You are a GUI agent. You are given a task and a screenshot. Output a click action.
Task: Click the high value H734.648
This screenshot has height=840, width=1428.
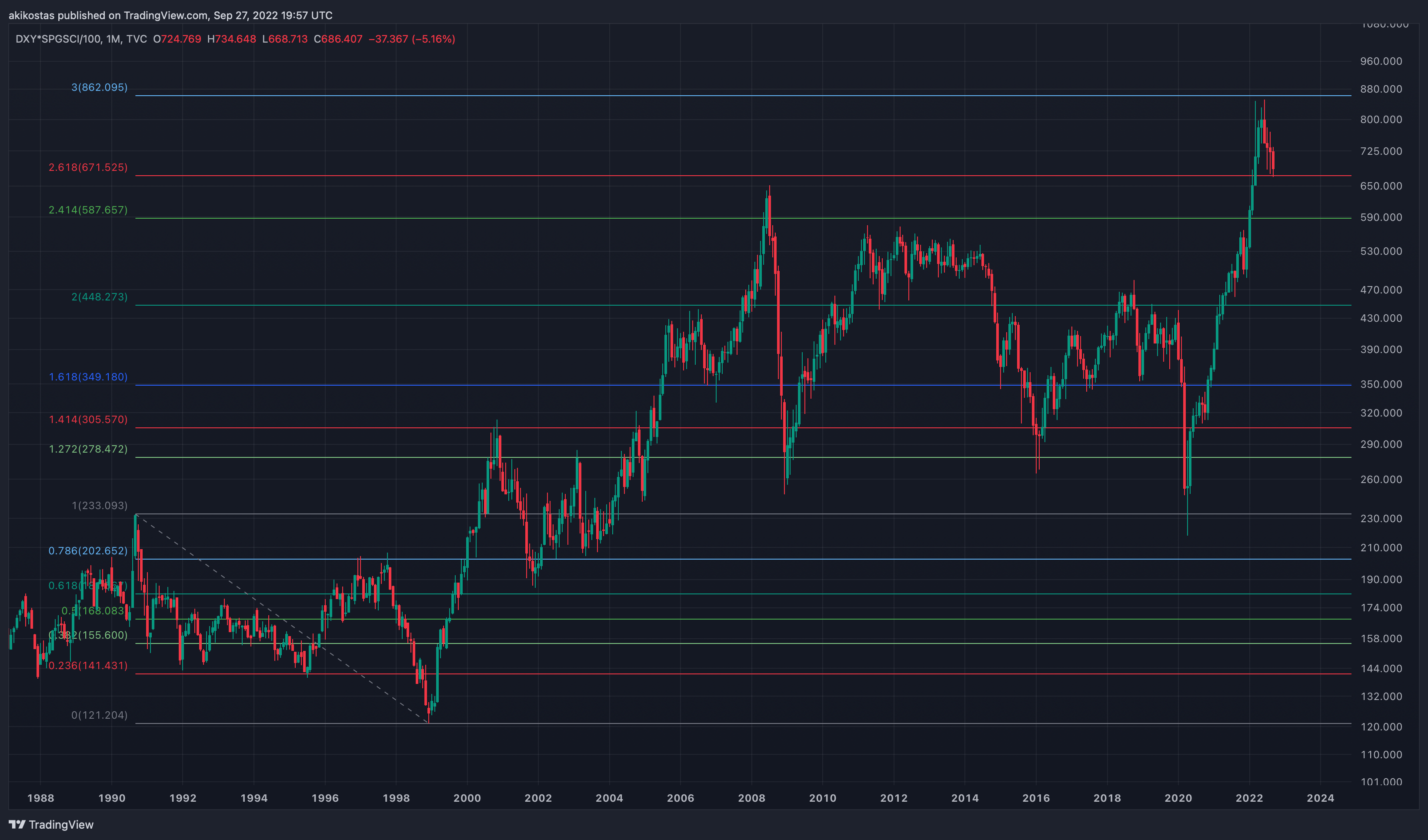point(231,39)
